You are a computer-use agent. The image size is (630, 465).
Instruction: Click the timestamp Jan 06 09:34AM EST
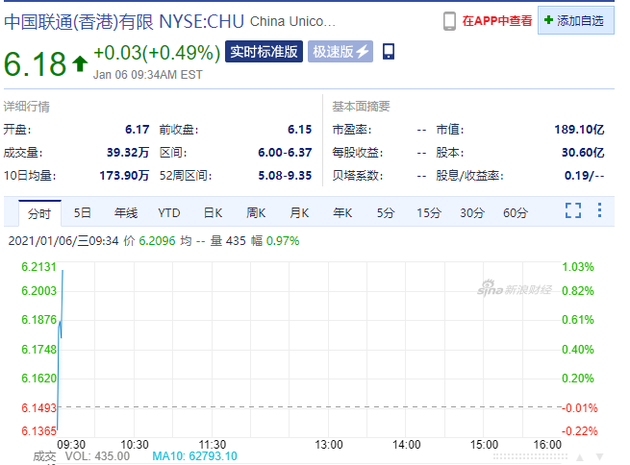coord(148,75)
